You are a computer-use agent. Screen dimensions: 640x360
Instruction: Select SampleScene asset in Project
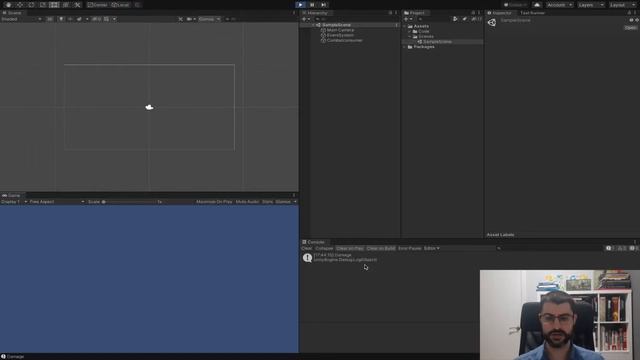pyautogui.click(x=437, y=42)
